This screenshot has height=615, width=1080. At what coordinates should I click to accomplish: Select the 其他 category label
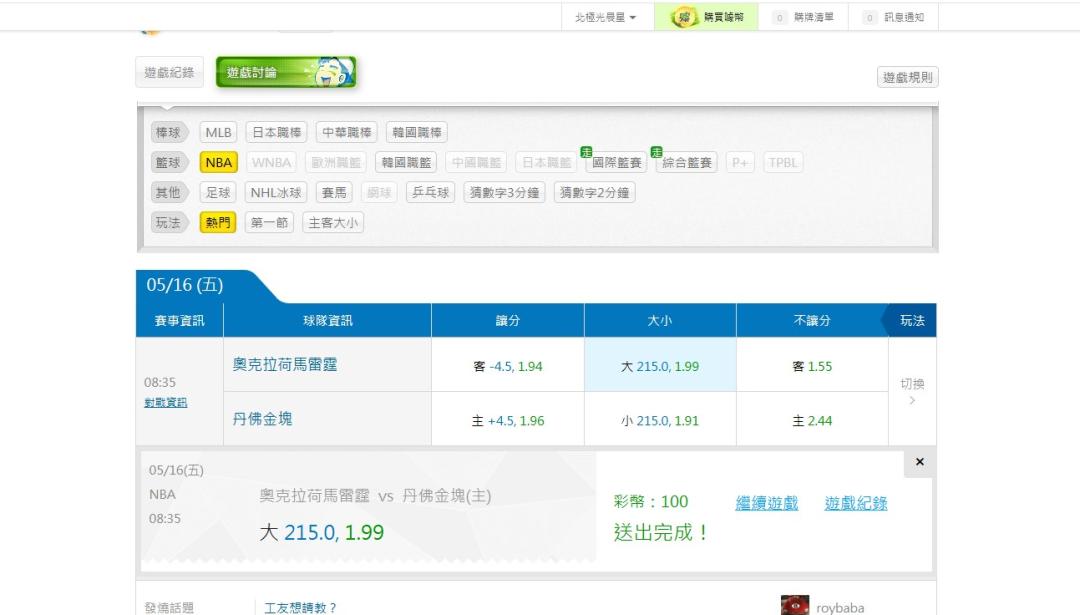(168, 193)
